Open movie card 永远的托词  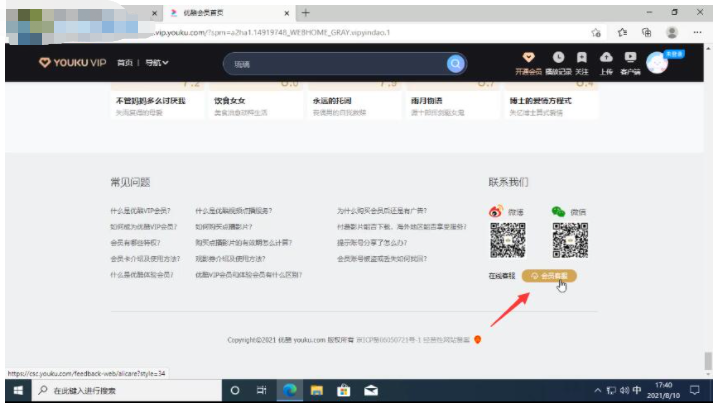pos(354,102)
